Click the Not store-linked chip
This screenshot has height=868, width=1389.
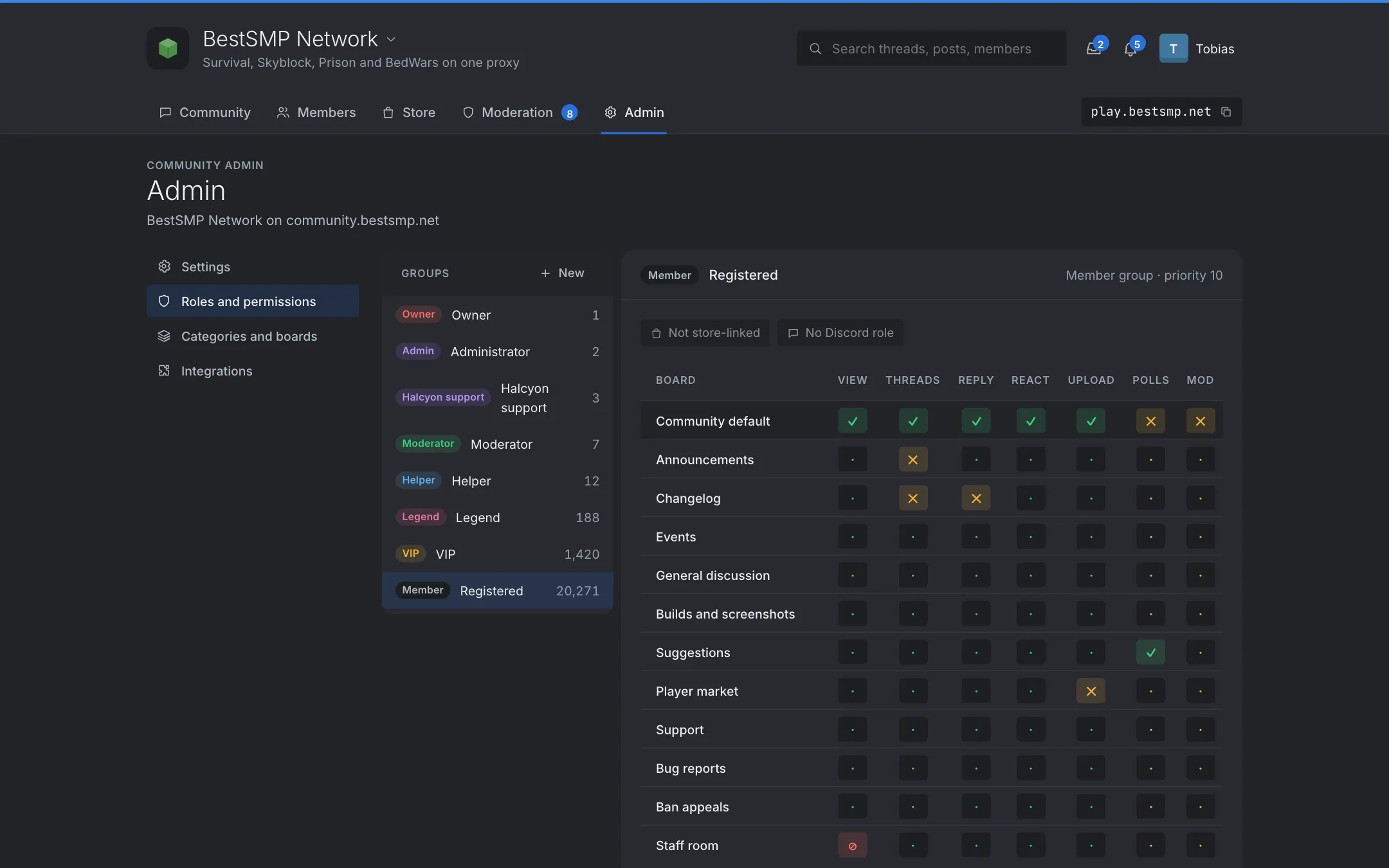[705, 333]
